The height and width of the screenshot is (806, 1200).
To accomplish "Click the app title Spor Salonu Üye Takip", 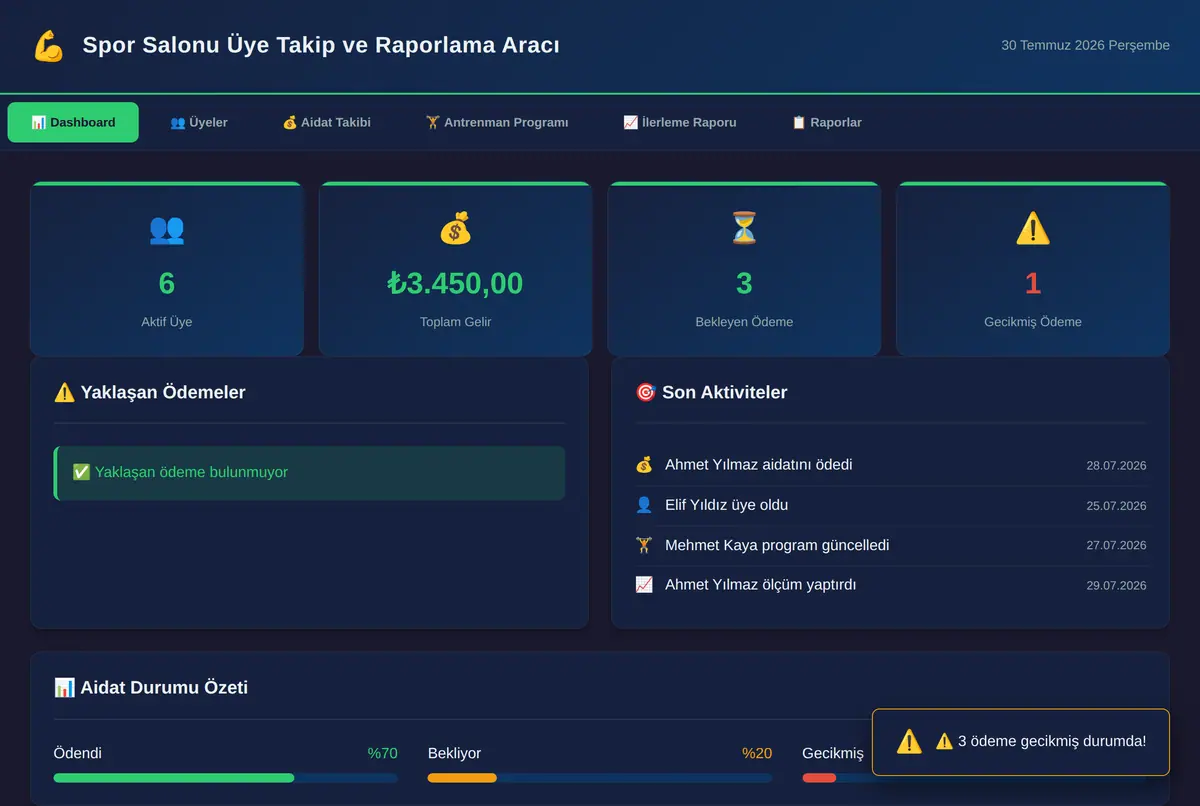I will (321, 45).
